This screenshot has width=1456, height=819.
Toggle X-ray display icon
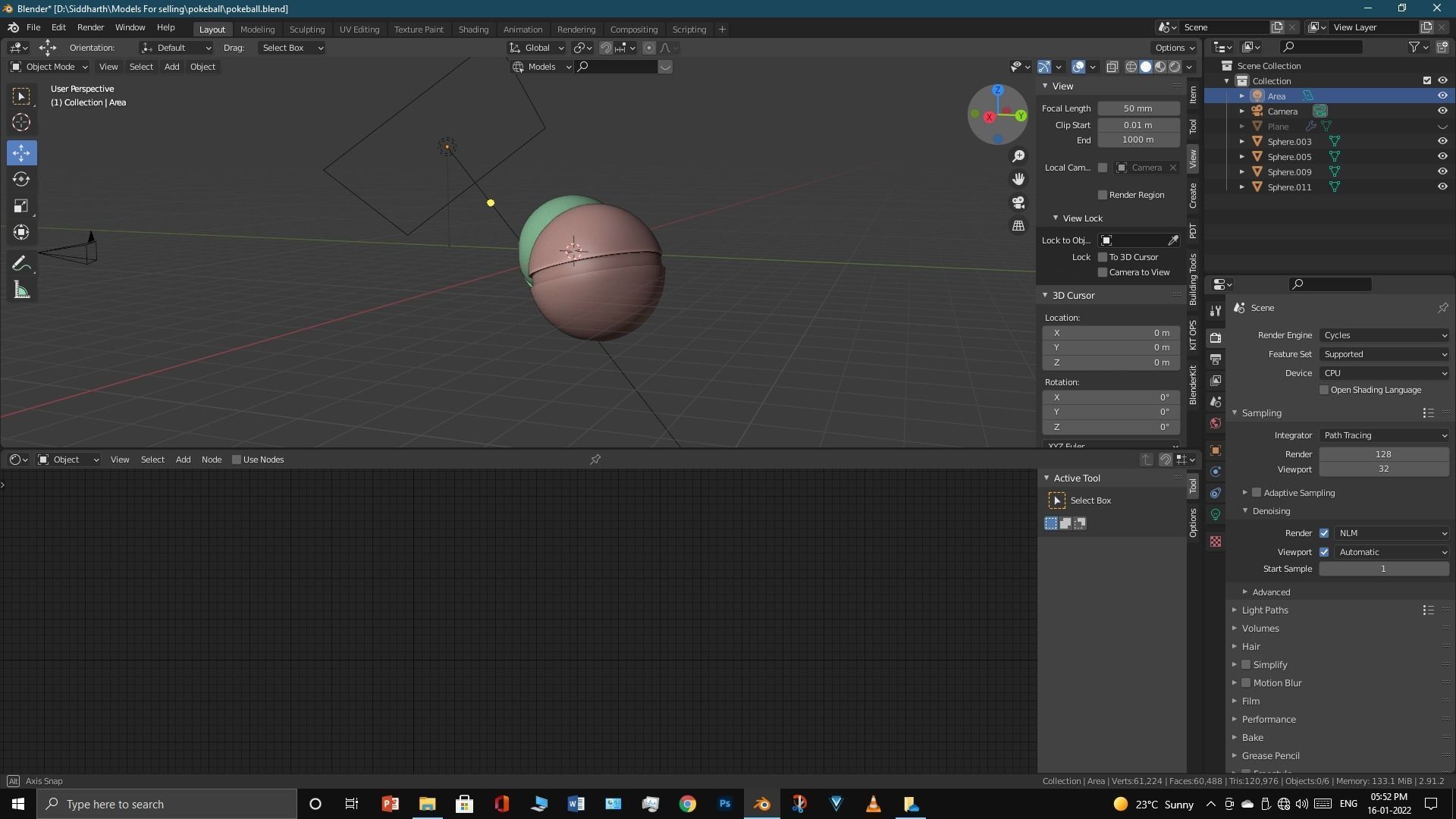[1112, 67]
